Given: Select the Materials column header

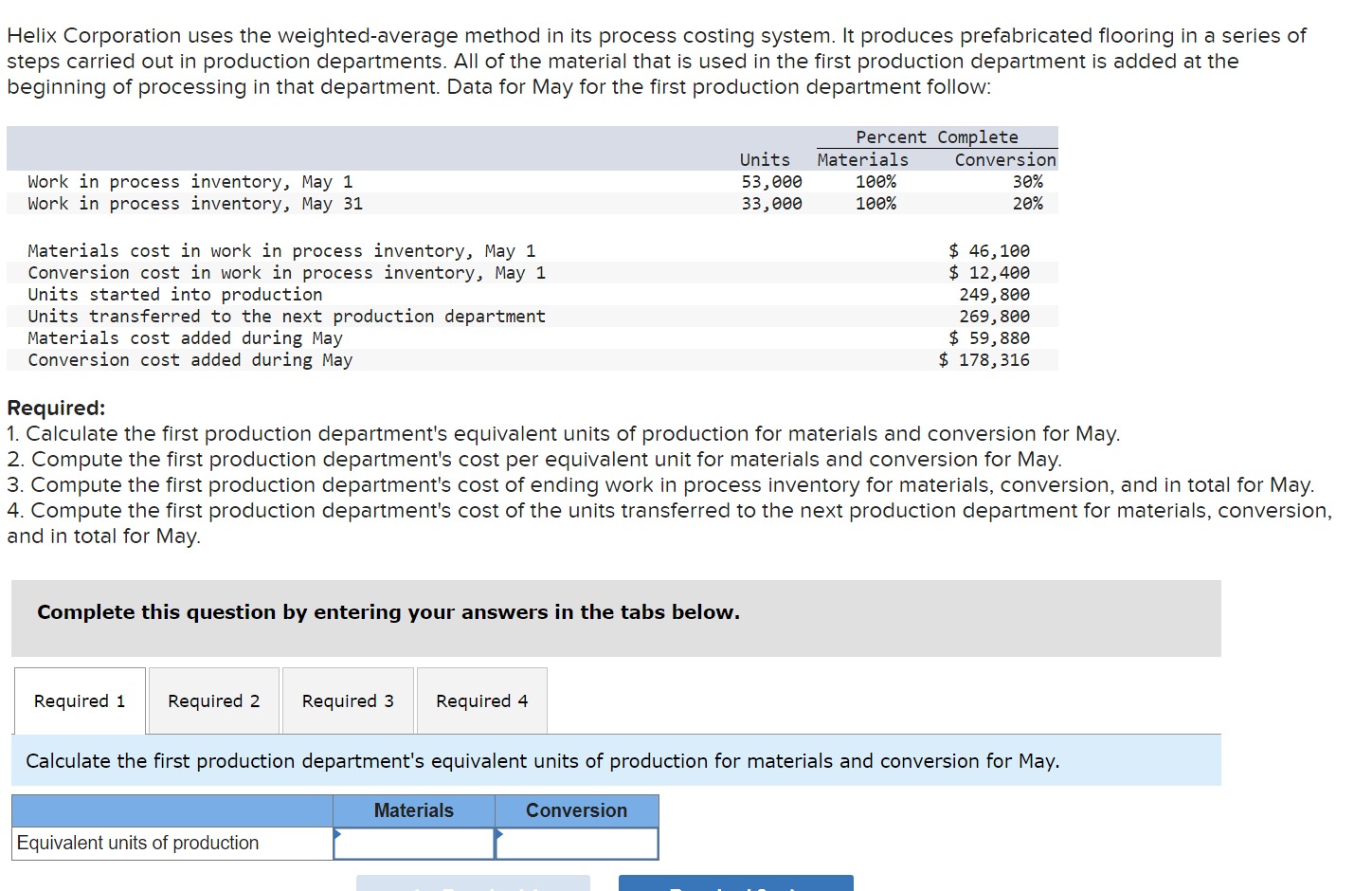Looking at the screenshot, I should pyautogui.click(x=413, y=810).
